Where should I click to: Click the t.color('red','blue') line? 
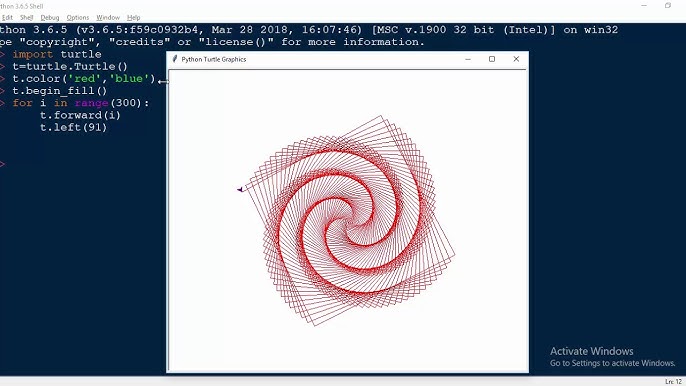tap(84, 79)
